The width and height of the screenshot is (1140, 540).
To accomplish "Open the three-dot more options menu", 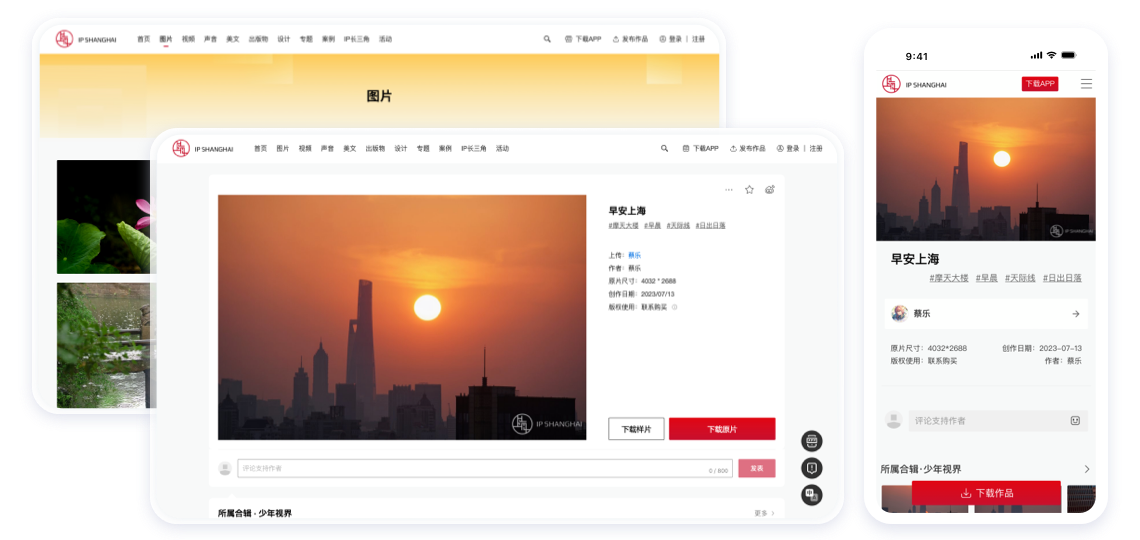I will point(728,189).
